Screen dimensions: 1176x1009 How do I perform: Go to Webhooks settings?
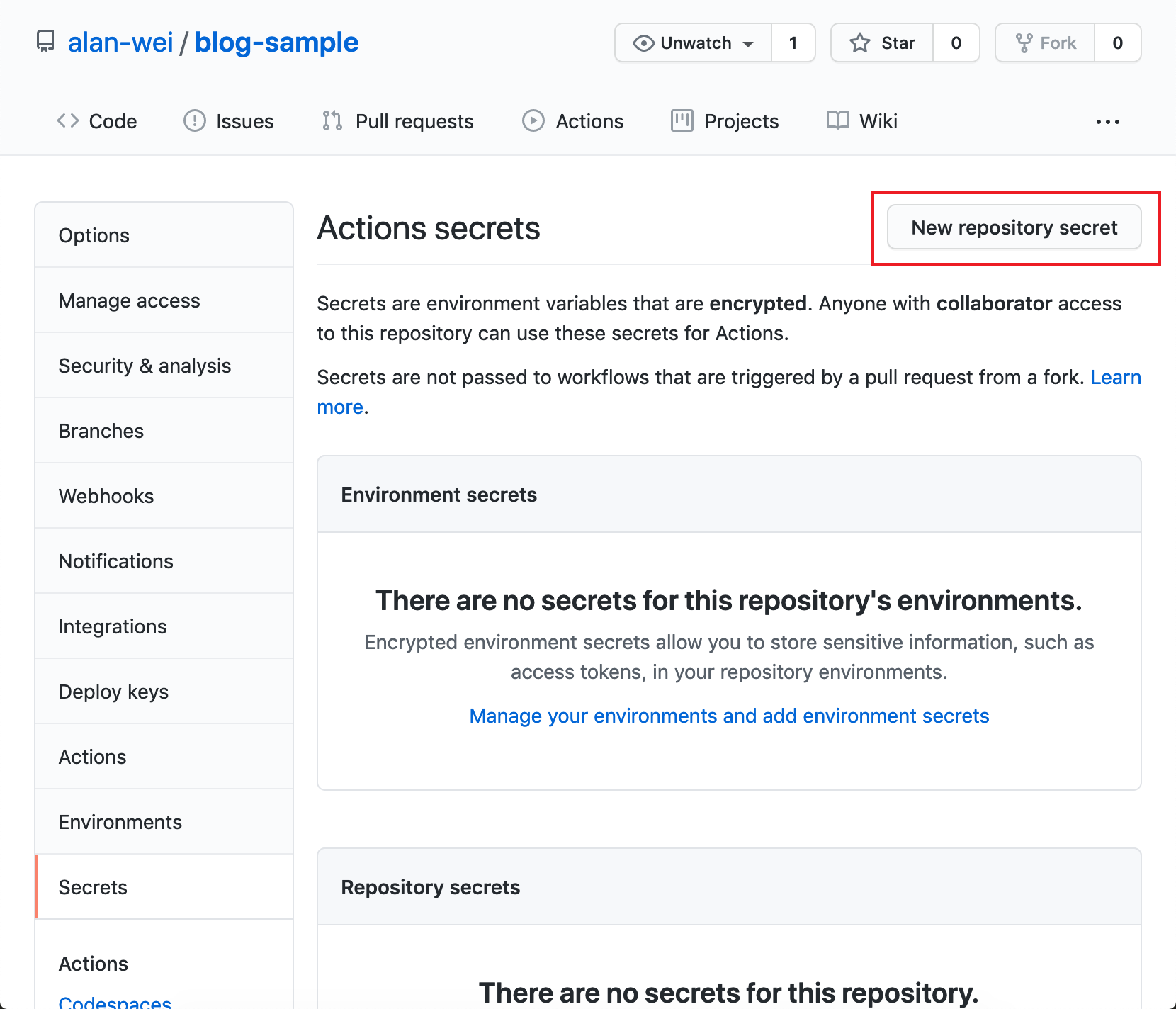coord(164,496)
